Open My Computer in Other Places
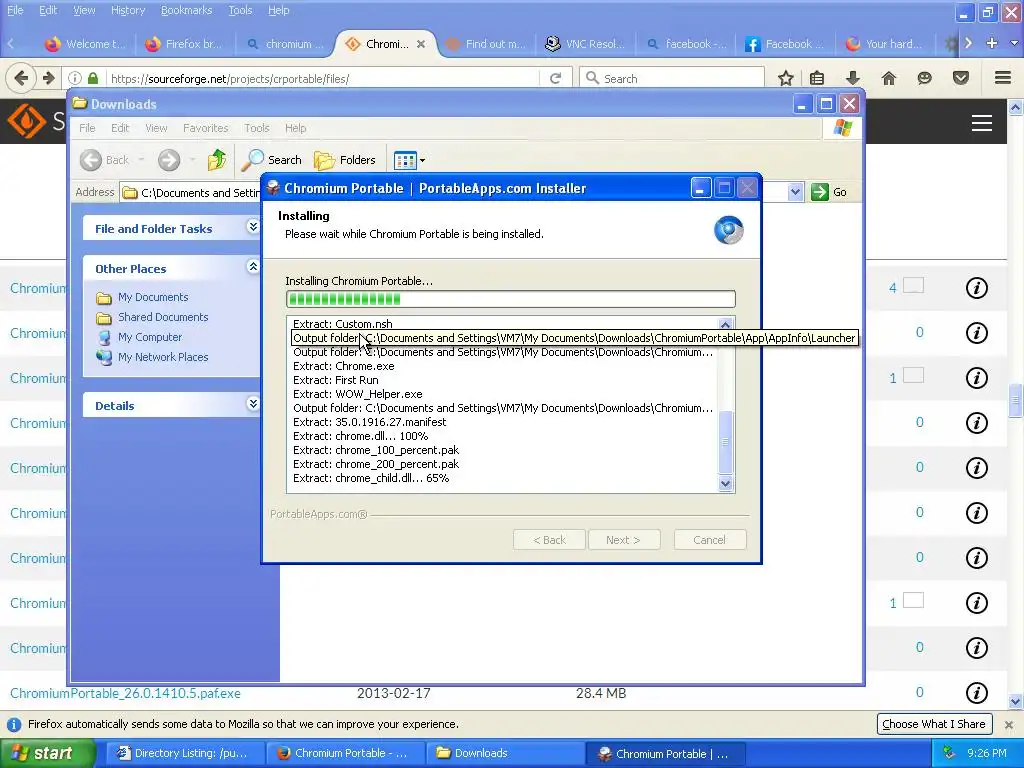This screenshot has width=1024, height=768. tap(150, 338)
